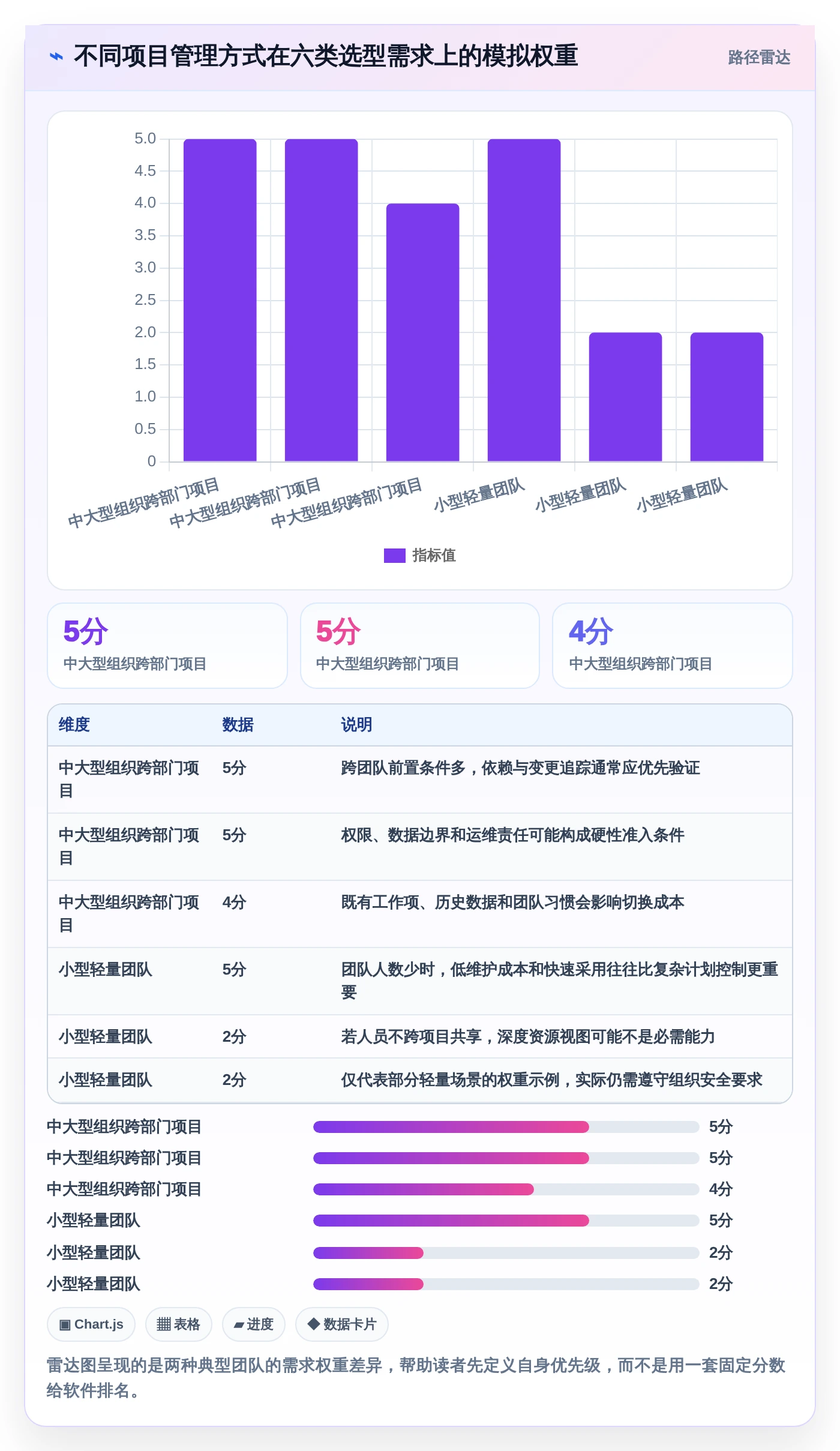Click the 5.0 y-axis tick label
Image resolution: width=840 pixels, height=1451 pixels.
[x=145, y=139]
